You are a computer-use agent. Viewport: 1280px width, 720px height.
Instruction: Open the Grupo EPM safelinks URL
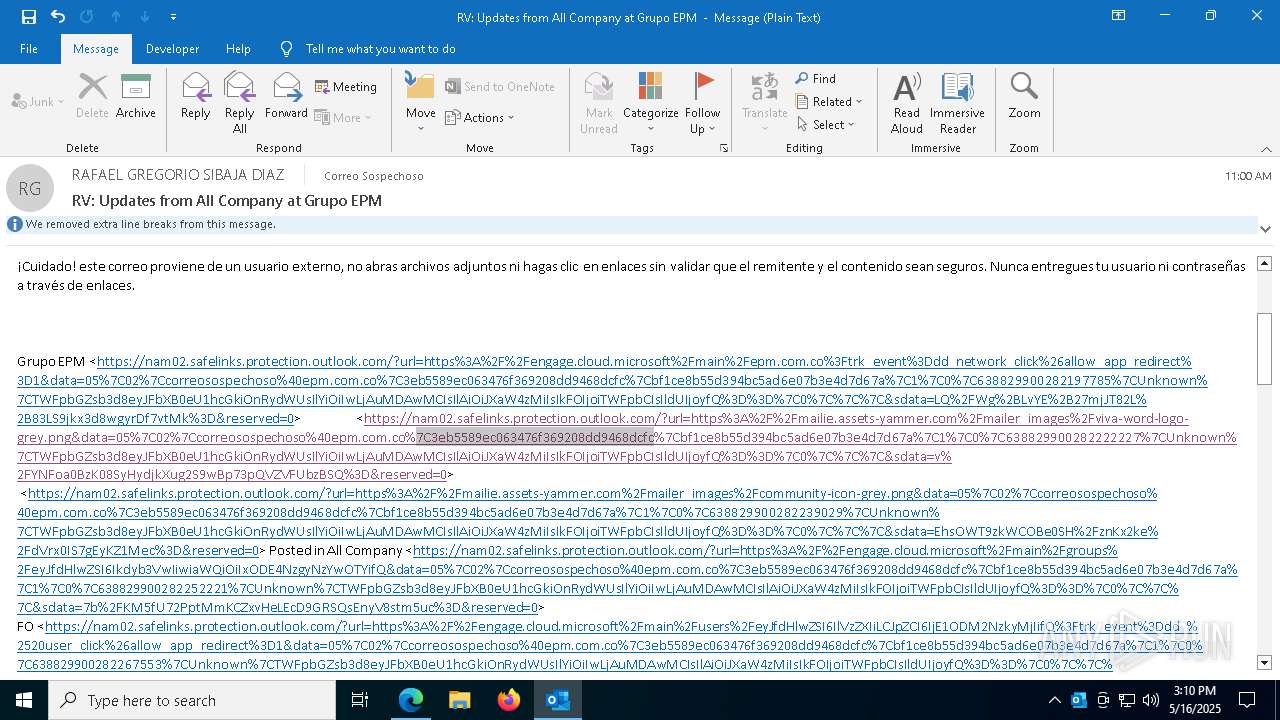pyautogui.click(x=612, y=390)
